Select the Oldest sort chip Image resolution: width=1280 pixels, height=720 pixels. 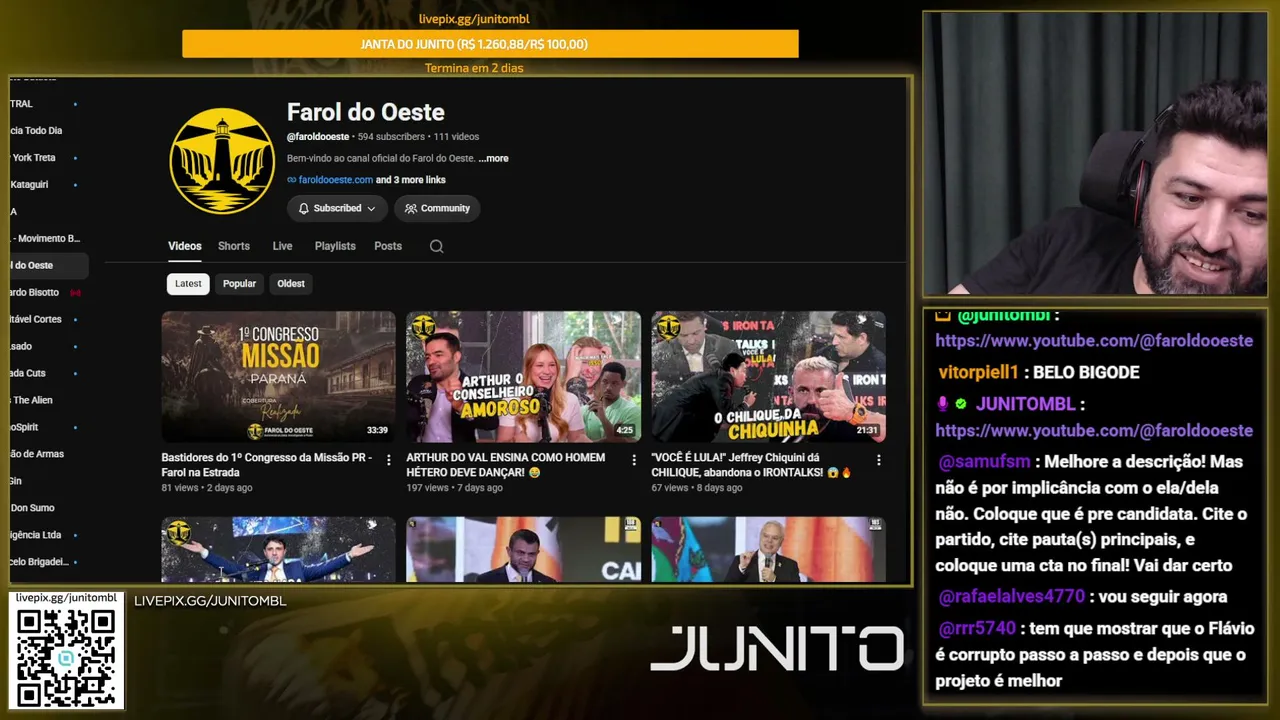coord(291,284)
